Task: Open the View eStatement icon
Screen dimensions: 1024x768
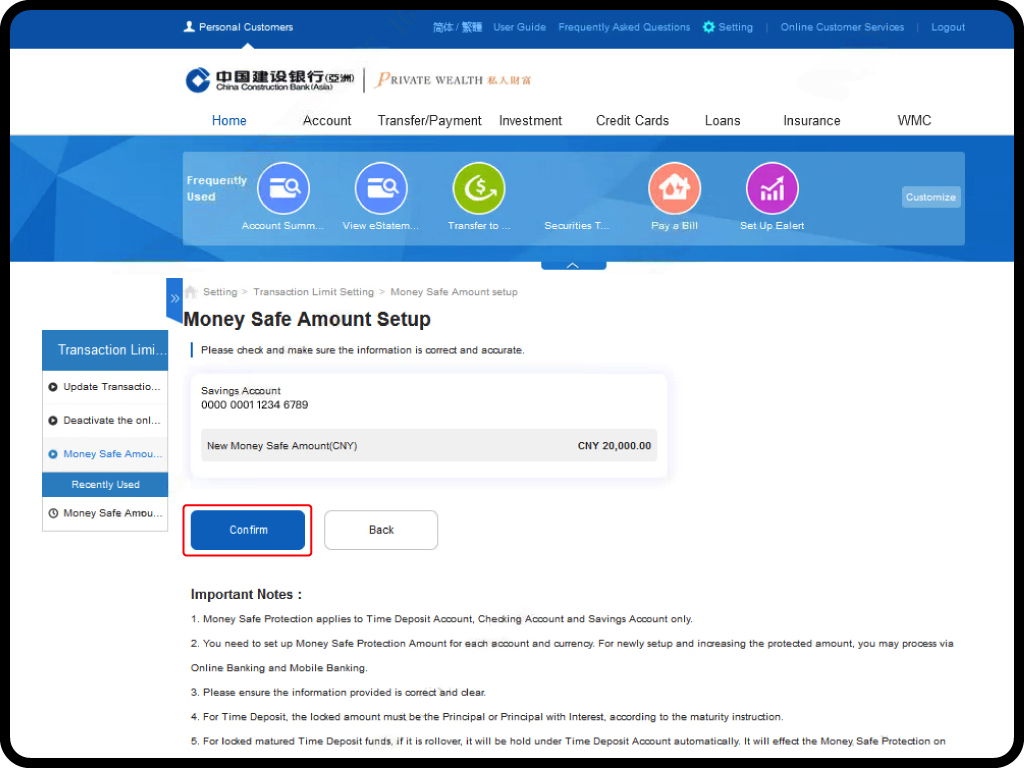Action: click(381, 188)
